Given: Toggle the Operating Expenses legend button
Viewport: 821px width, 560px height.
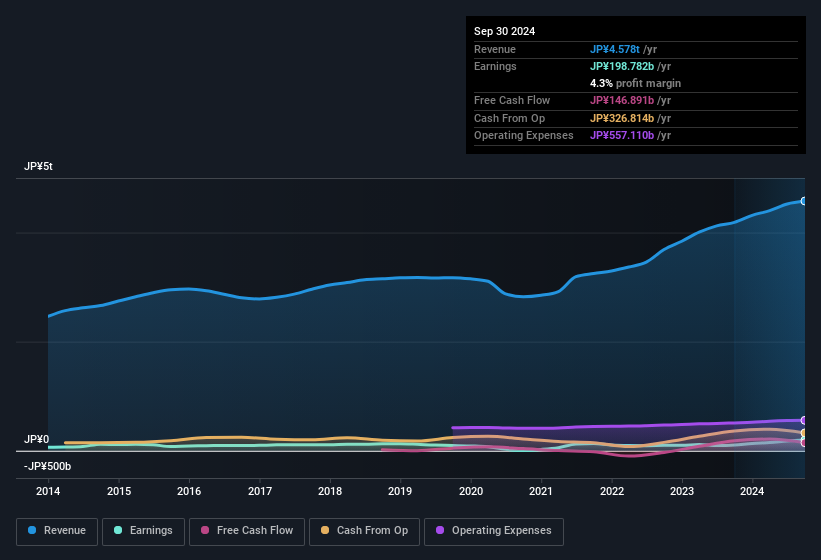Looking at the screenshot, I should (x=494, y=531).
